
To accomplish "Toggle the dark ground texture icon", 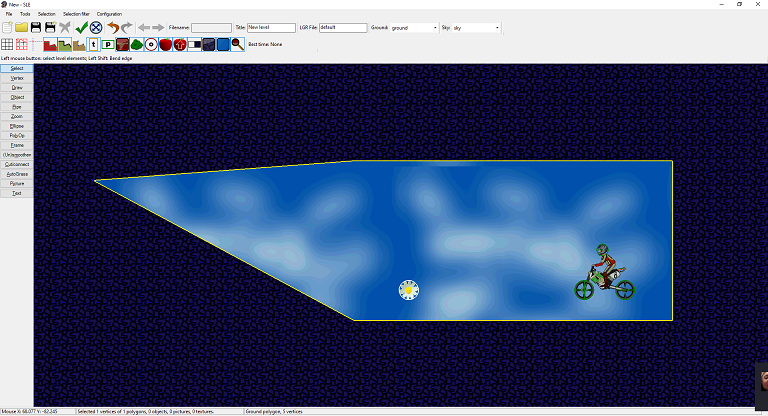I will pos(209,45).
